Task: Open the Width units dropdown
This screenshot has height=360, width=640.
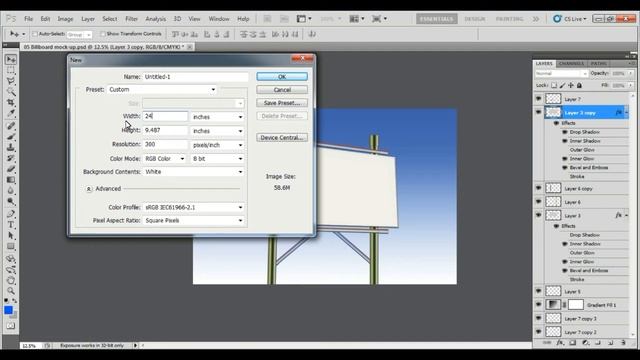Action: coord(218,117)
